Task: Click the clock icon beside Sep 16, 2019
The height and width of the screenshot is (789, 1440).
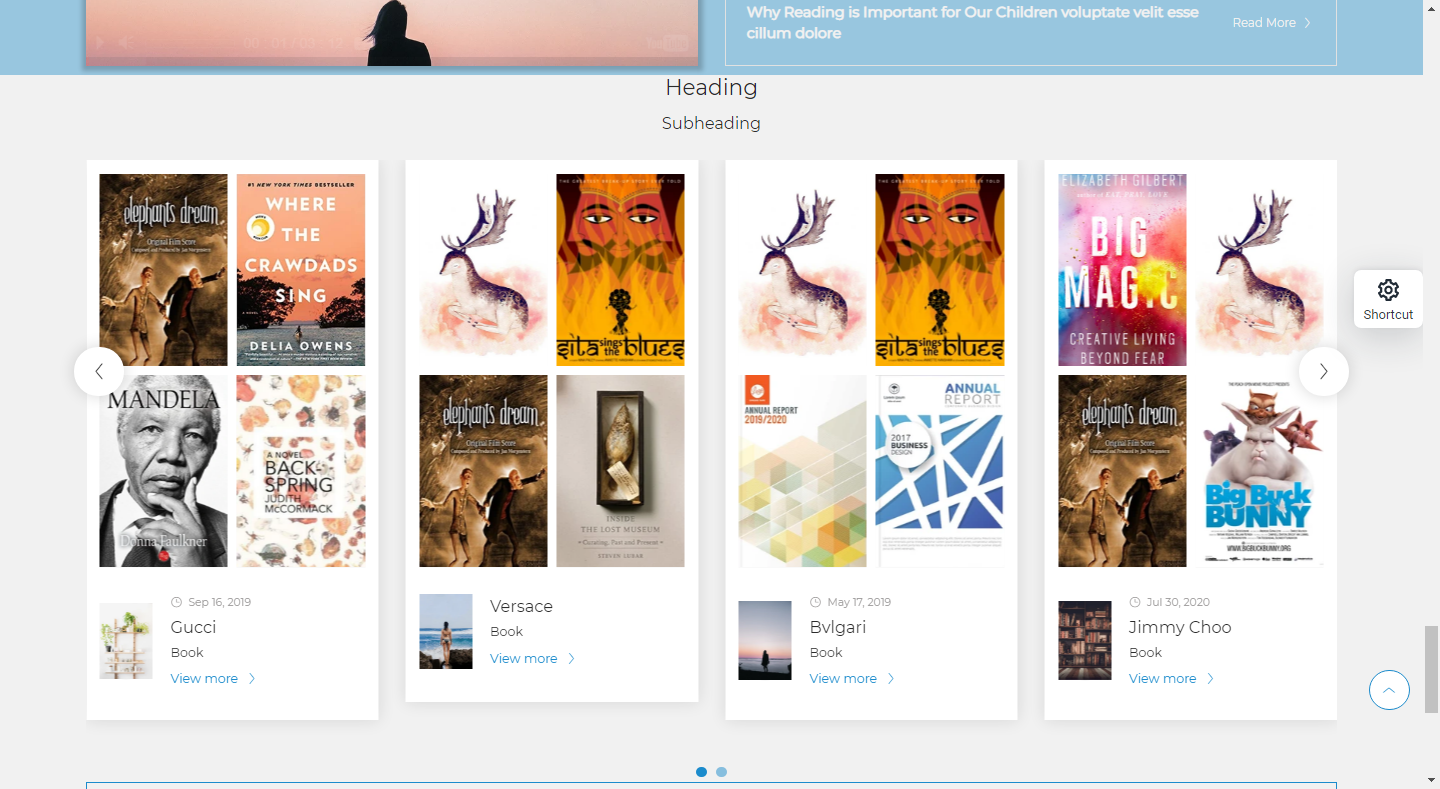Action: (177, 602)
